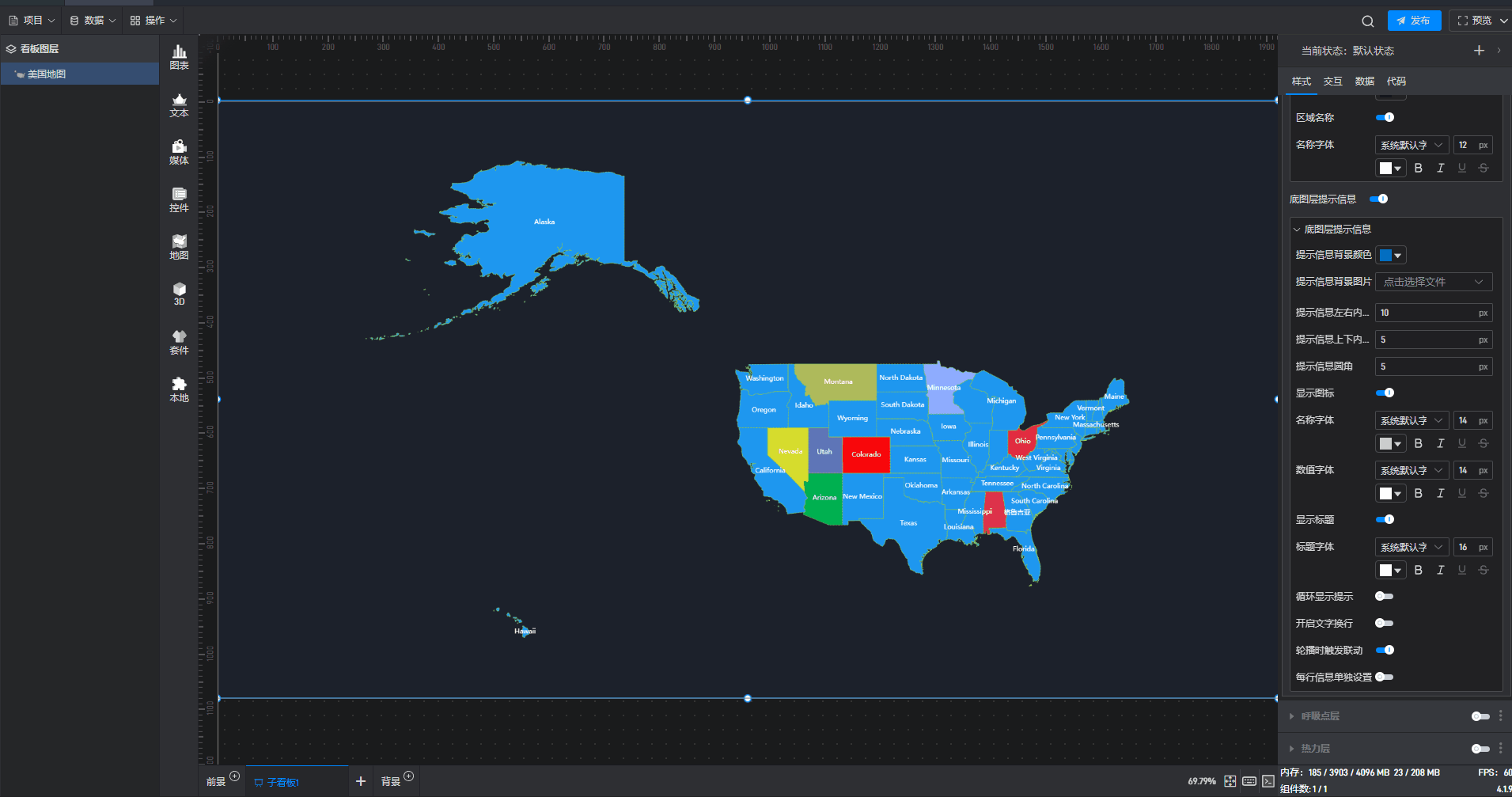Open the 项目 menu
Viewport: 1512px width, 797px height.
[x=32, y=21]
